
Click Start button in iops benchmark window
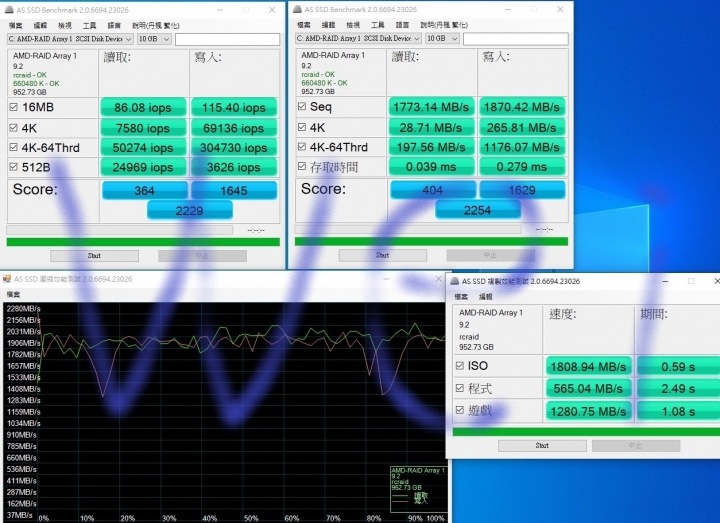click(95, 256)
